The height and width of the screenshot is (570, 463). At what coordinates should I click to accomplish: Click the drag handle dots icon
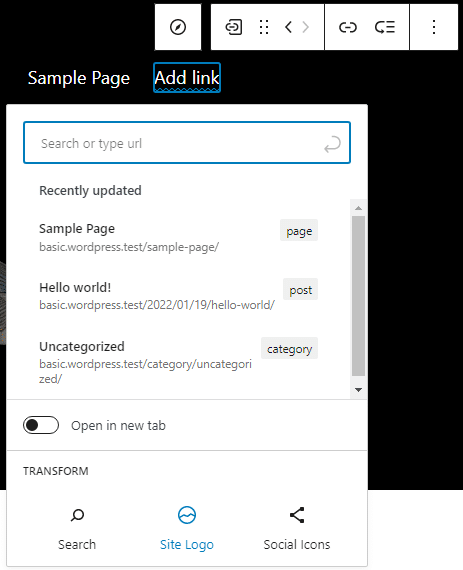(x=264, y=27)
